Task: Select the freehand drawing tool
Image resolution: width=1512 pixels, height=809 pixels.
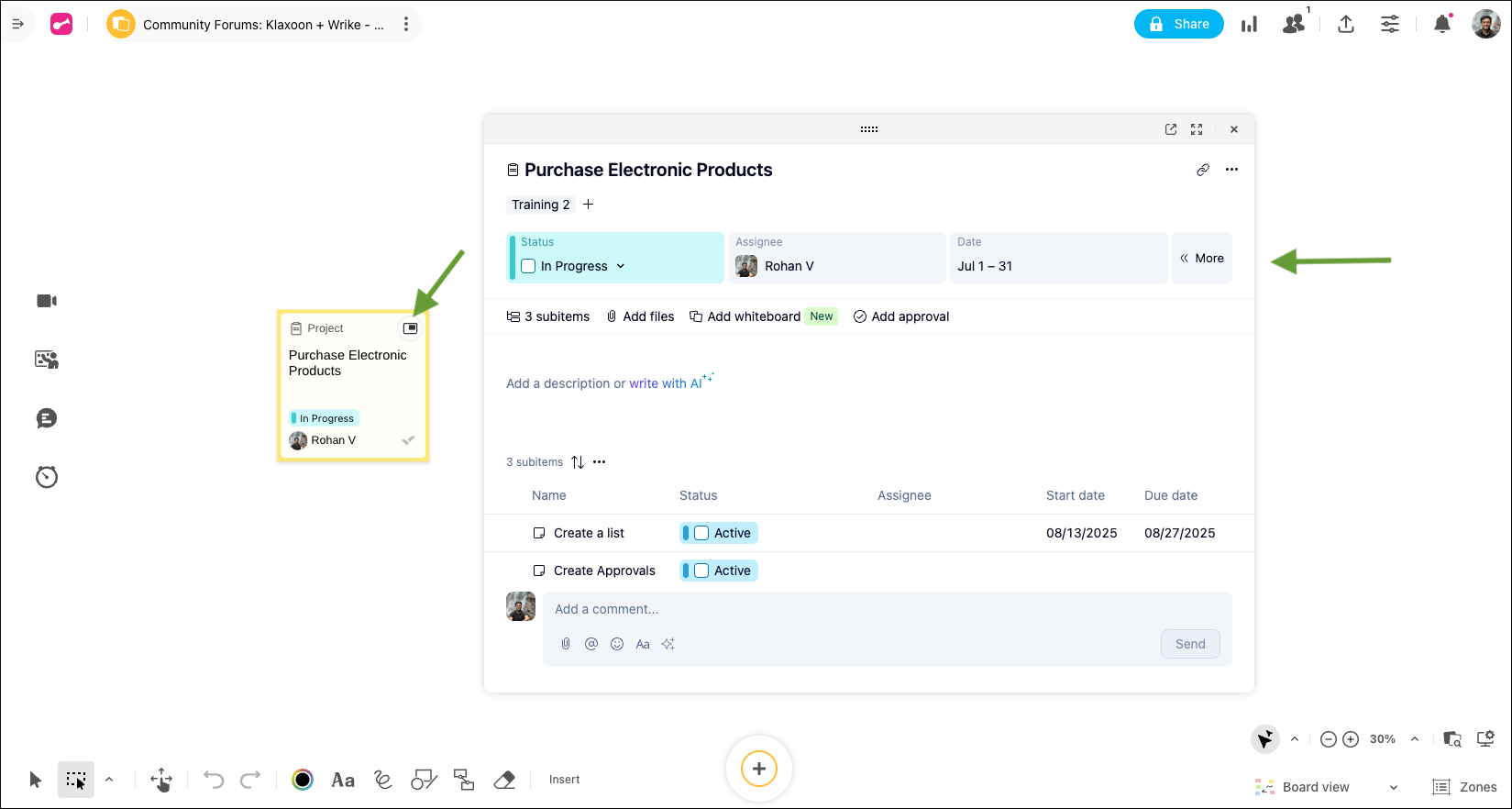Action: click(383, 780)
